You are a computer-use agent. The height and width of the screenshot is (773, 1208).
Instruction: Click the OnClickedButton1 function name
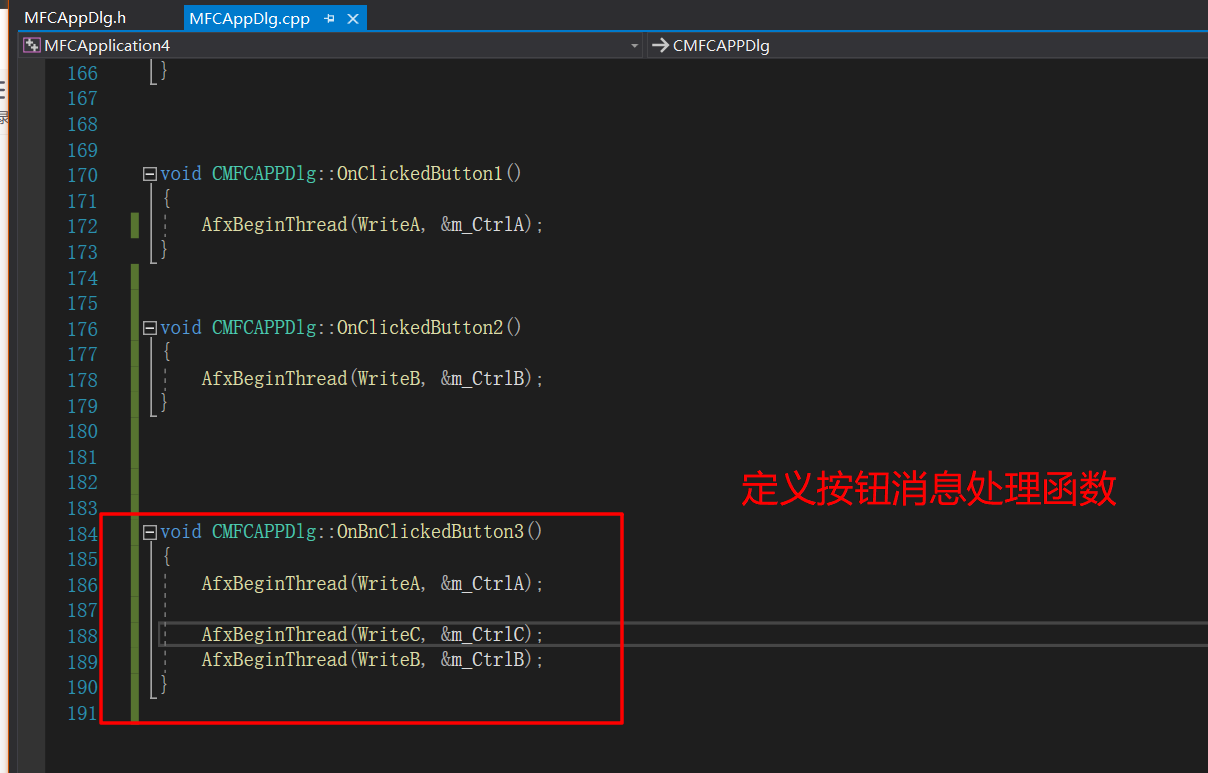420,174
